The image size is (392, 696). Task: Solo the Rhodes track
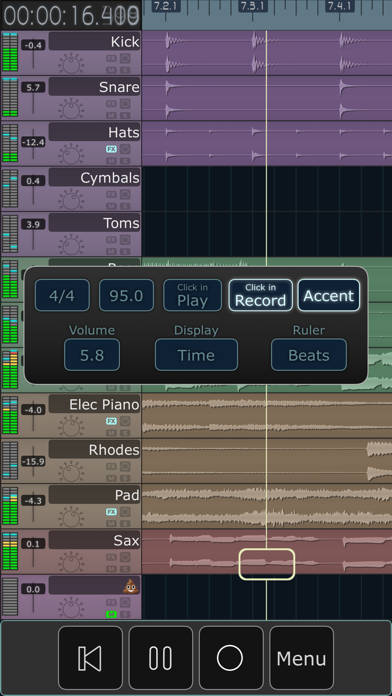(125, 478)
